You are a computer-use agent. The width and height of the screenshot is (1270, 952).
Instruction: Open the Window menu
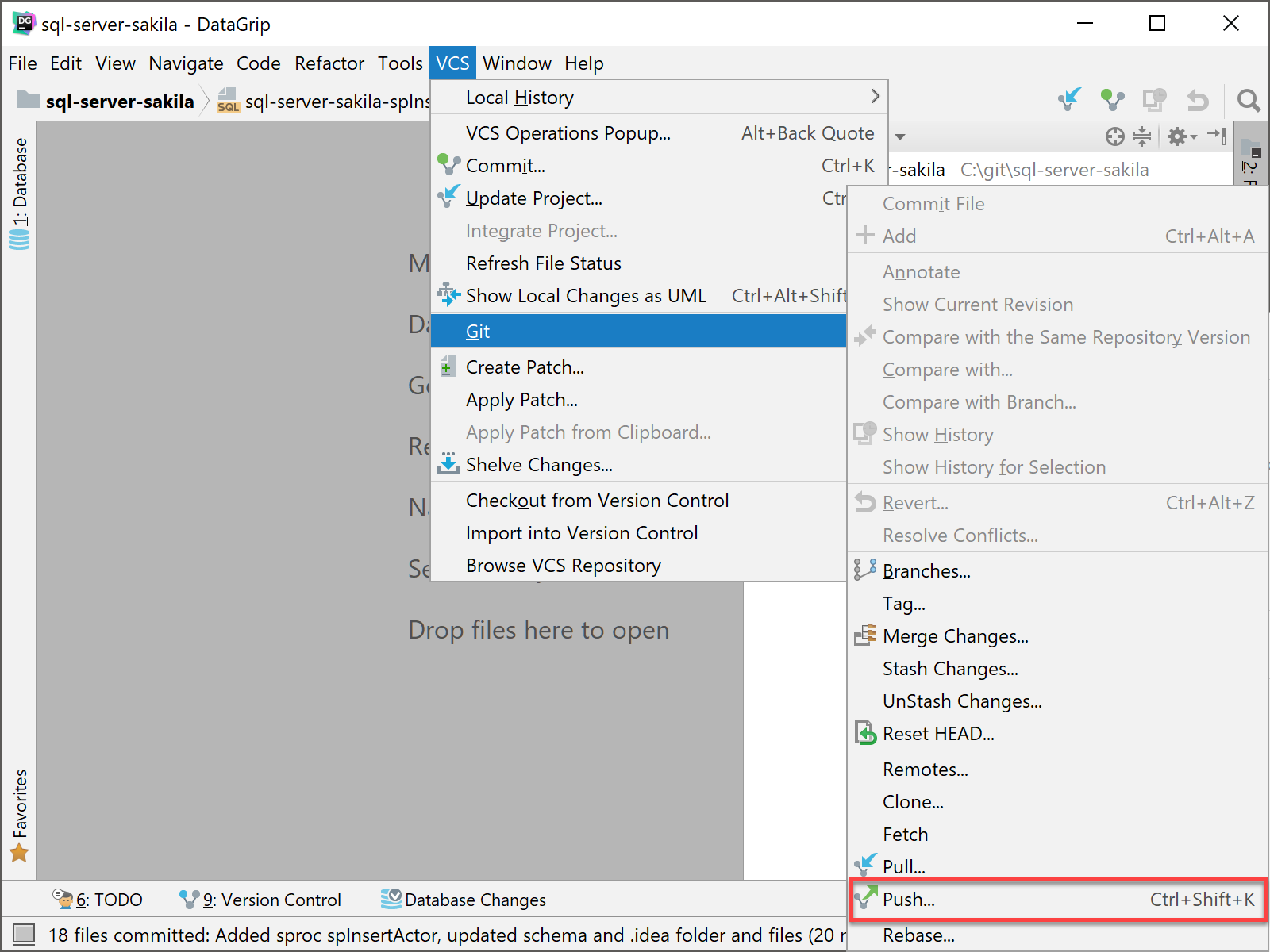pyautogui.click(x=517, y=63)
